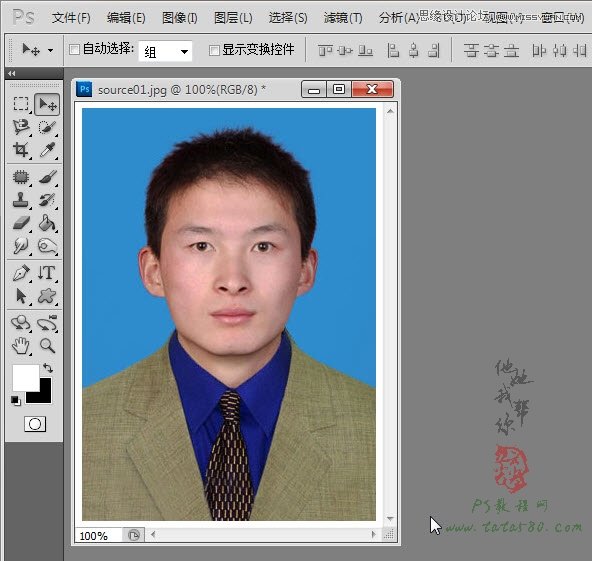
Task: Open the 编辑(E) menu
Action: 126,18
